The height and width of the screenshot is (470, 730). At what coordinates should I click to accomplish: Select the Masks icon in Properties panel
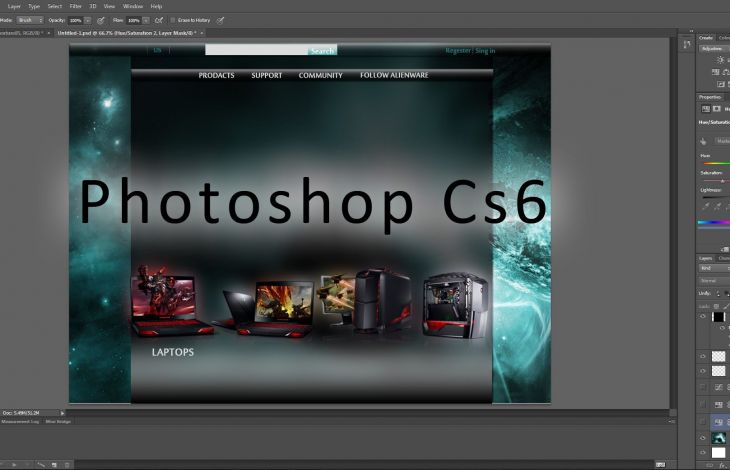pyautogui.click(x=717, y=109)
